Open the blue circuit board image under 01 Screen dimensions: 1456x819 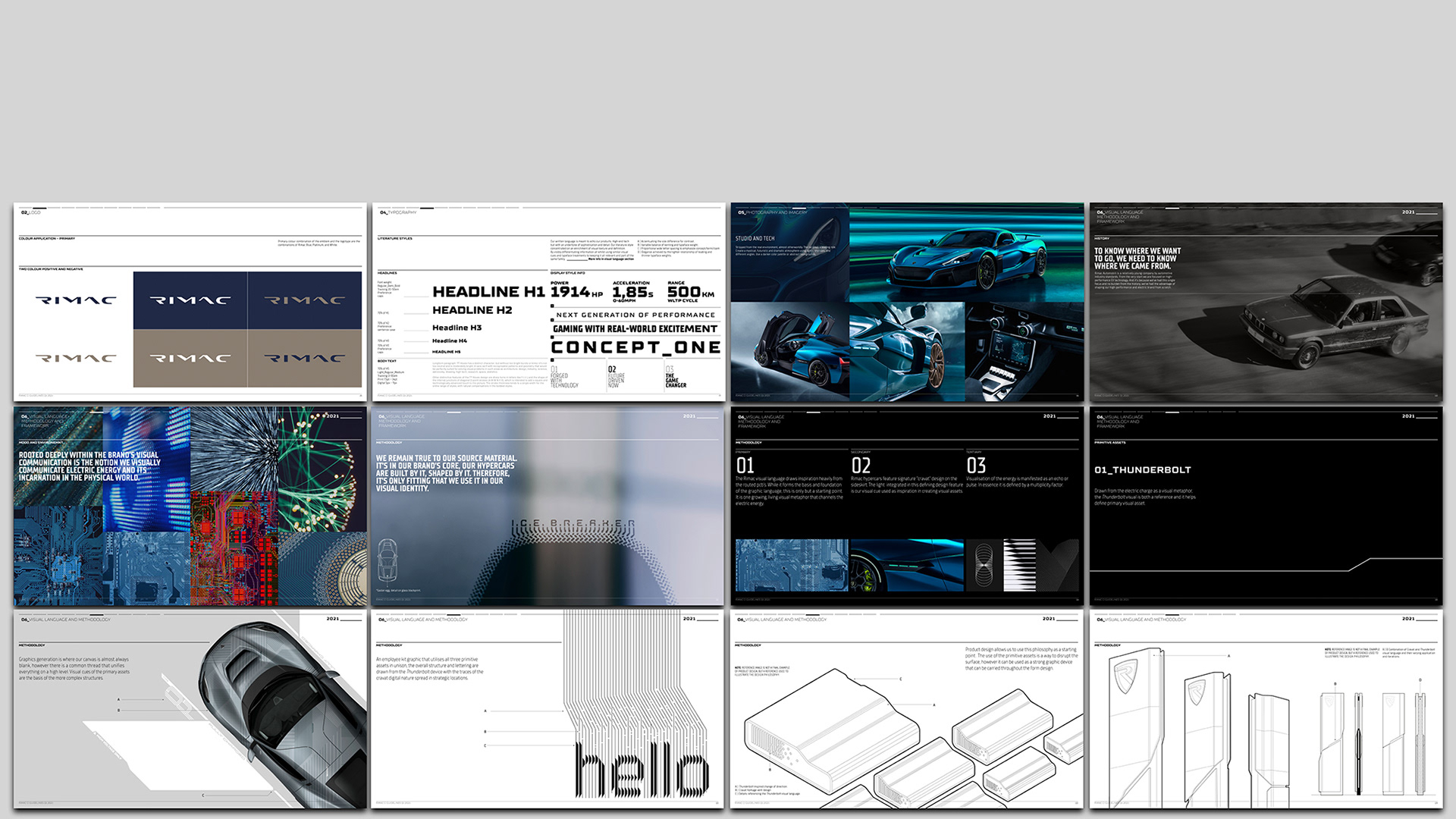tap(792, 565)
